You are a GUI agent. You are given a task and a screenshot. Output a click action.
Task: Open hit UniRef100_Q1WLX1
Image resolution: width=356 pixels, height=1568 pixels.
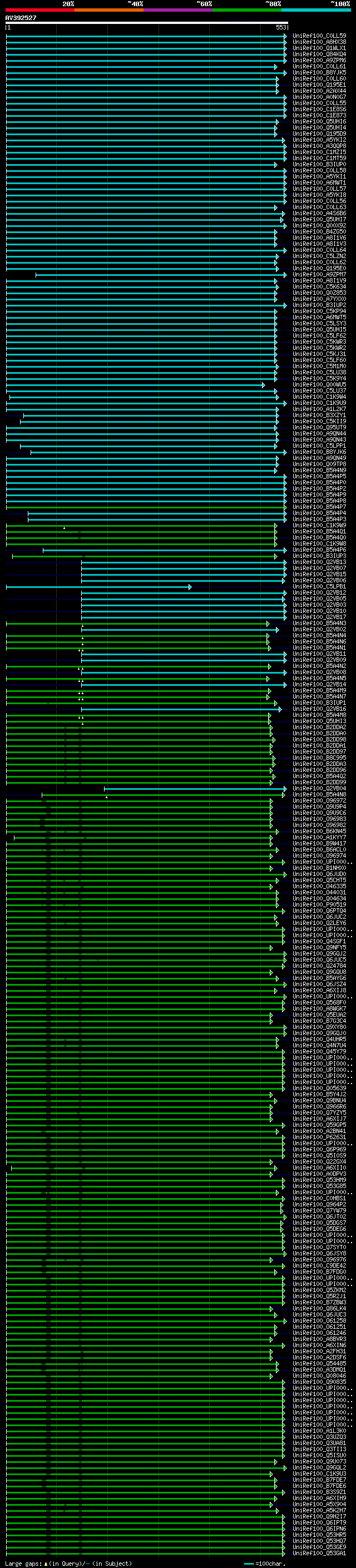coord(319,48)
